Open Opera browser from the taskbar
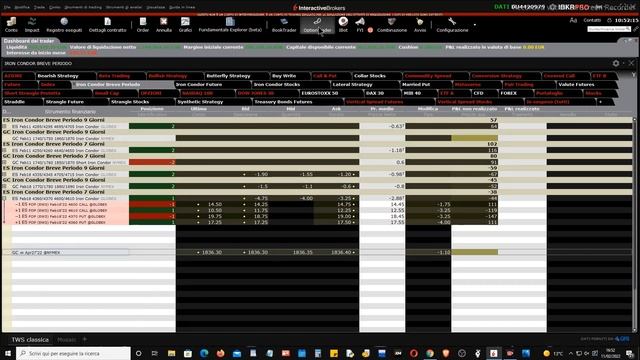The width and height of the screenshot is (640, 360). click(x=413, y=353)
